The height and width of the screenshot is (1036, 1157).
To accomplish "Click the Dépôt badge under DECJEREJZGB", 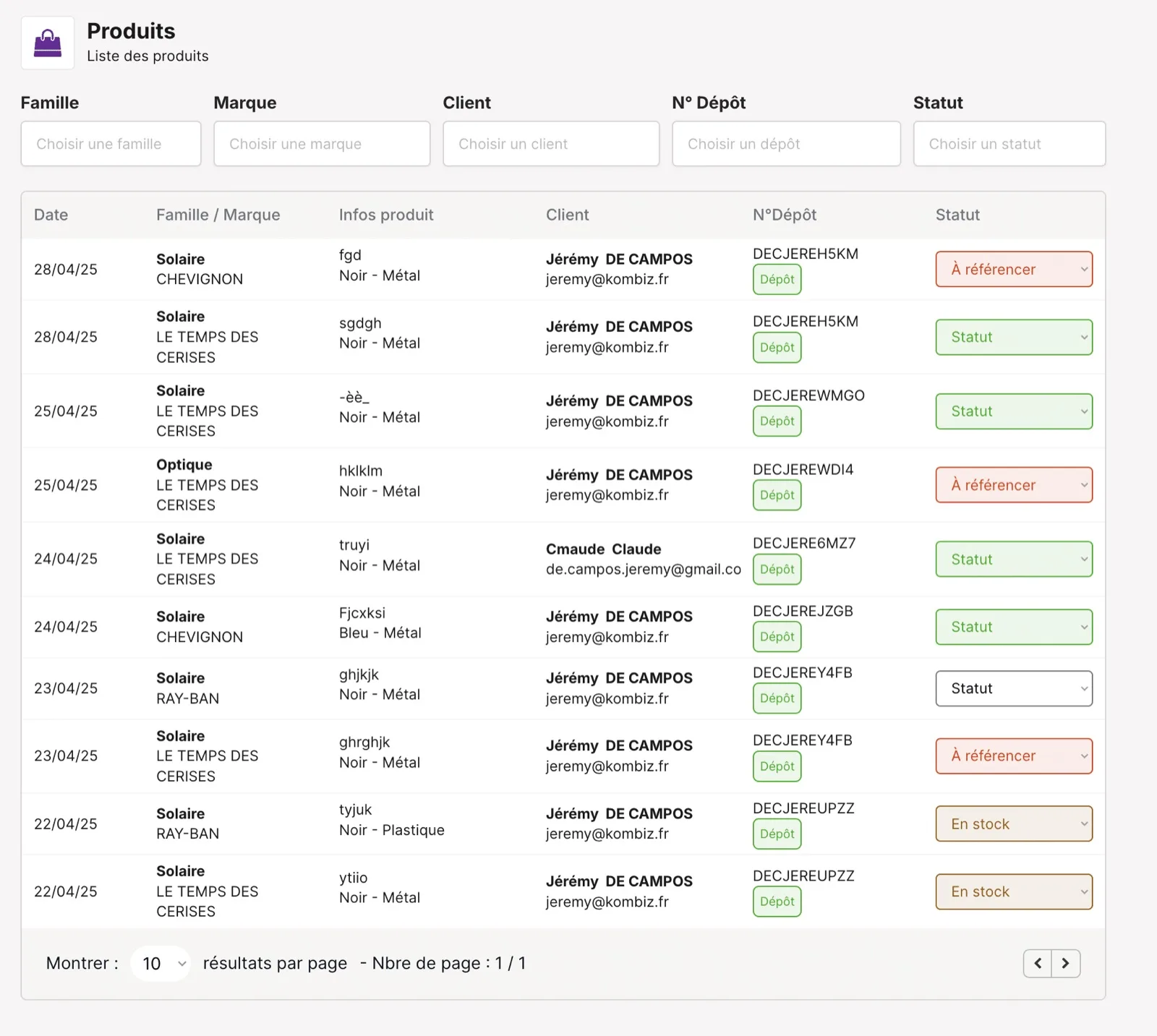I will coord(777,637).
